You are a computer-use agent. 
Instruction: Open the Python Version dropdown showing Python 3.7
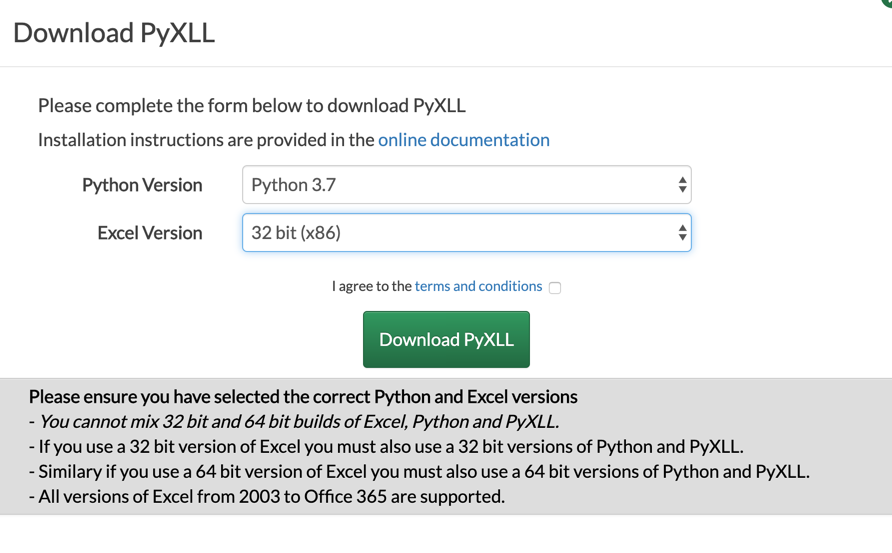[466, 185]
